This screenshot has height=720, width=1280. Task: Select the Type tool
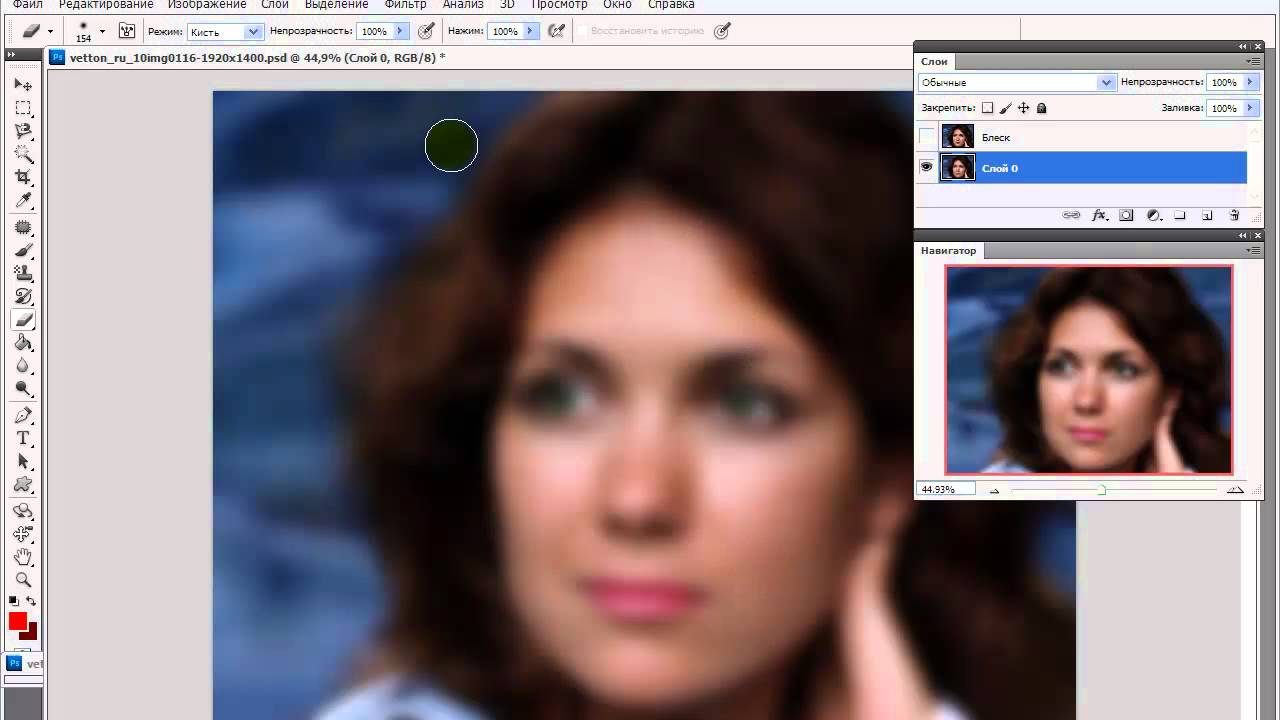[23, 439]
